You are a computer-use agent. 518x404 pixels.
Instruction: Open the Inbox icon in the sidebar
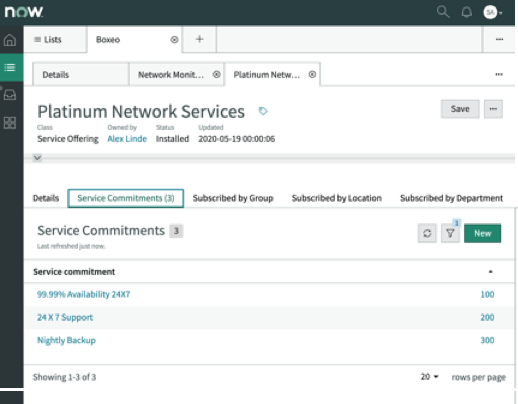pos(10,95)
